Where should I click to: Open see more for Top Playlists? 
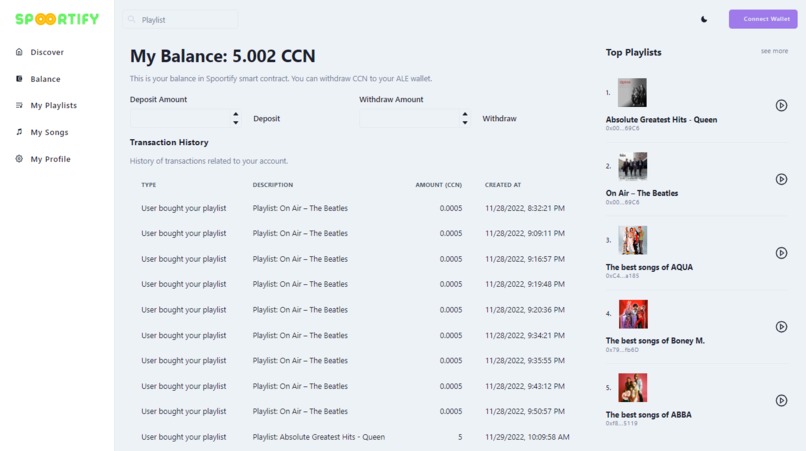click(774, 51)
